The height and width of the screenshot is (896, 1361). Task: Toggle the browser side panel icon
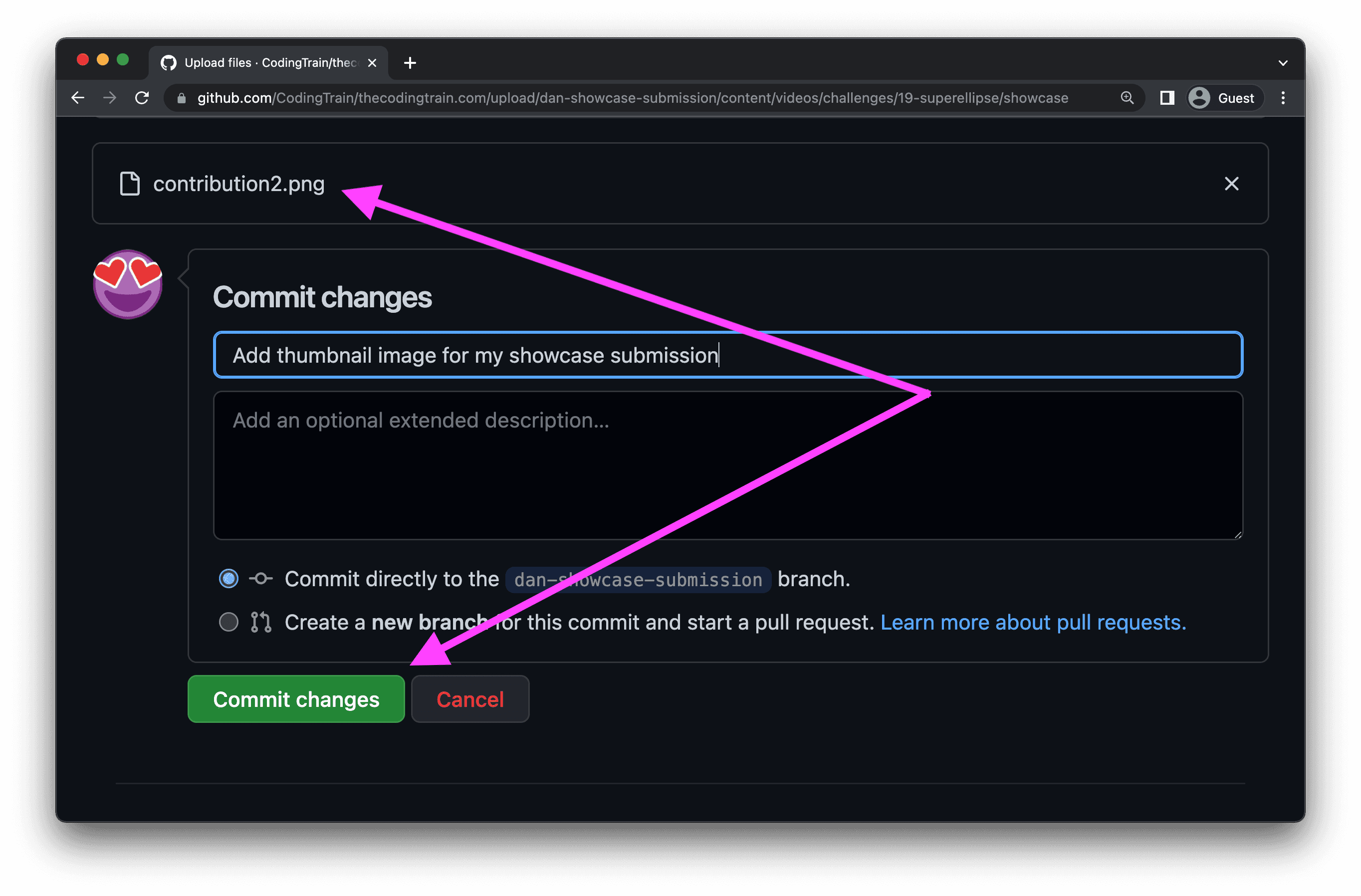coord(1166,98)
